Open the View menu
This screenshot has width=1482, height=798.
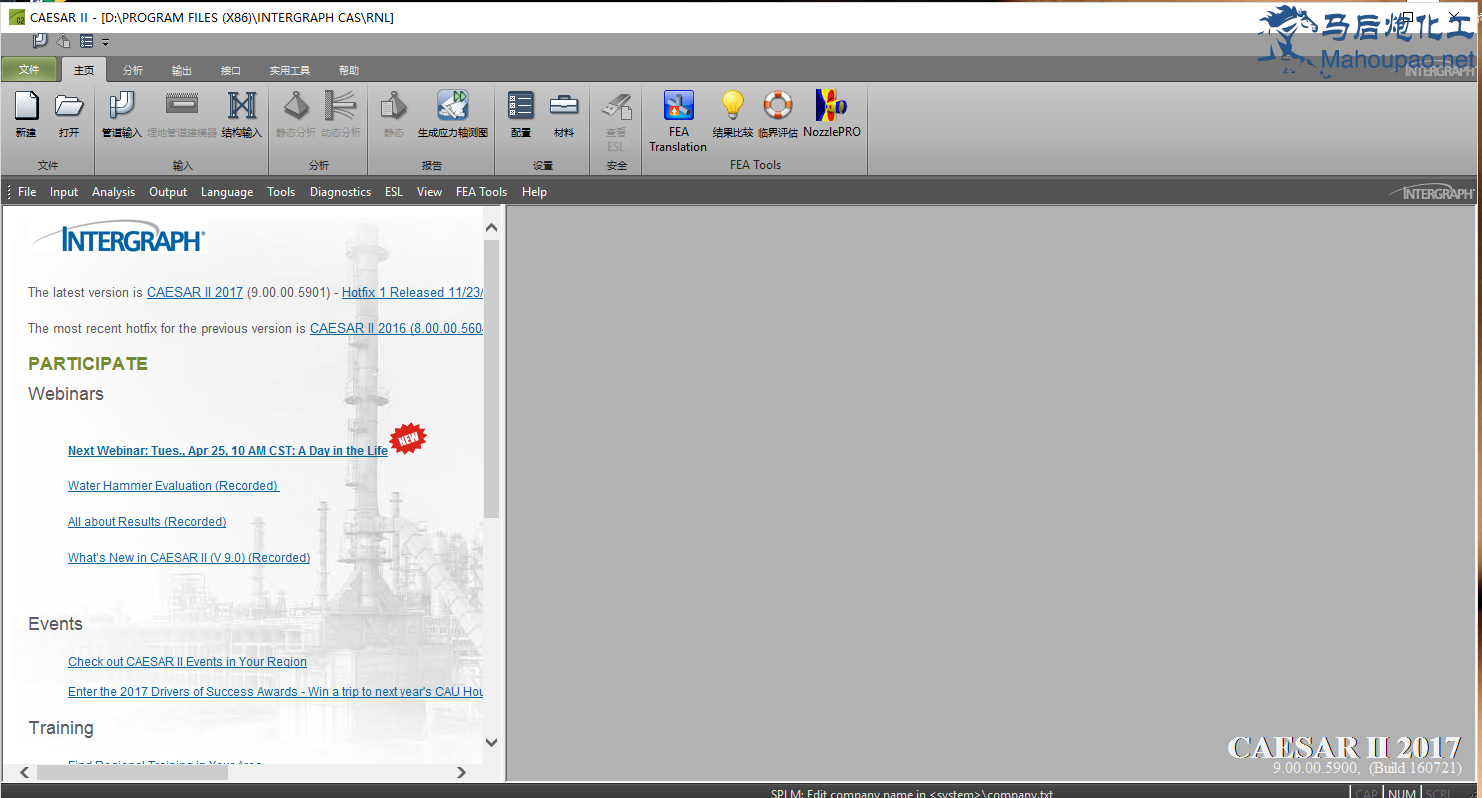[429, 192]
